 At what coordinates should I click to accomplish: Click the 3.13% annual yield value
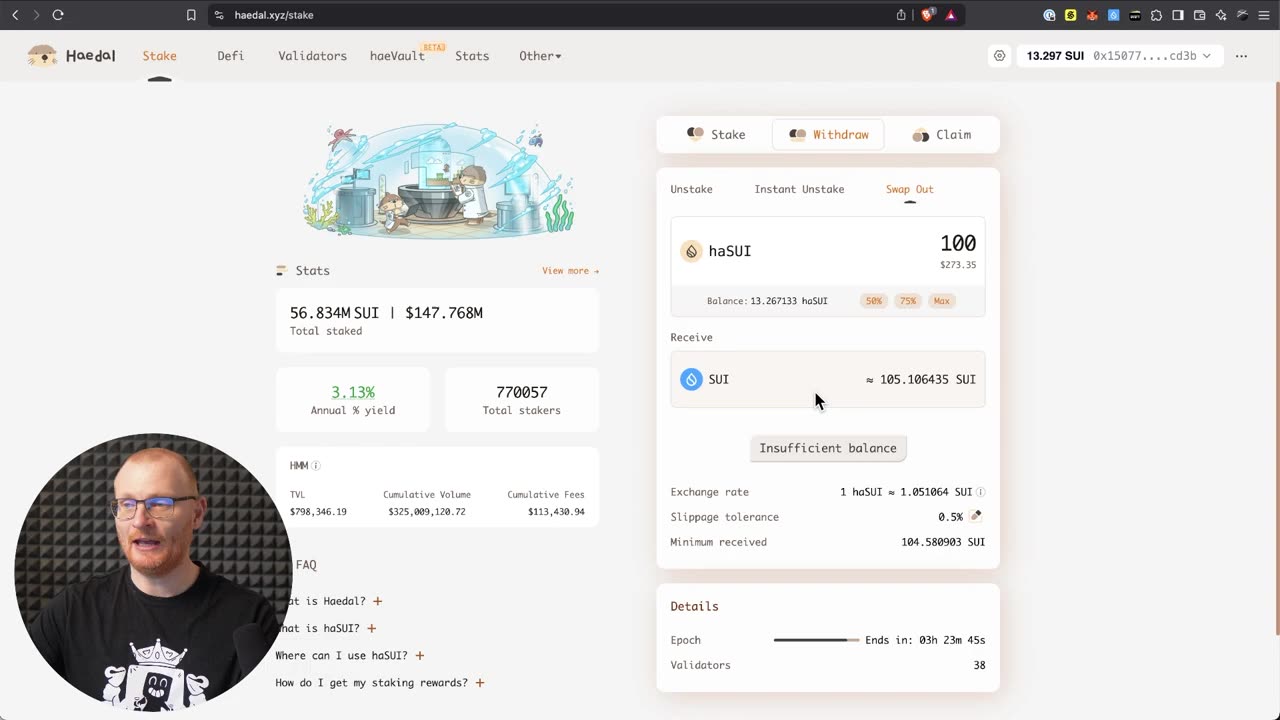click(x=353, y=392)
